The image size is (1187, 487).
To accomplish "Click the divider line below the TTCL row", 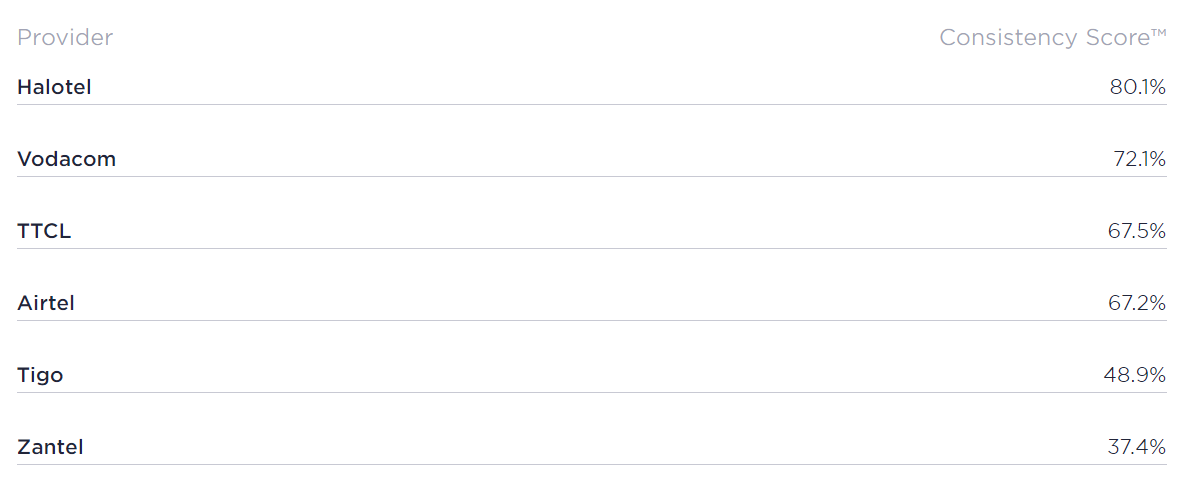I will [591, 248].
